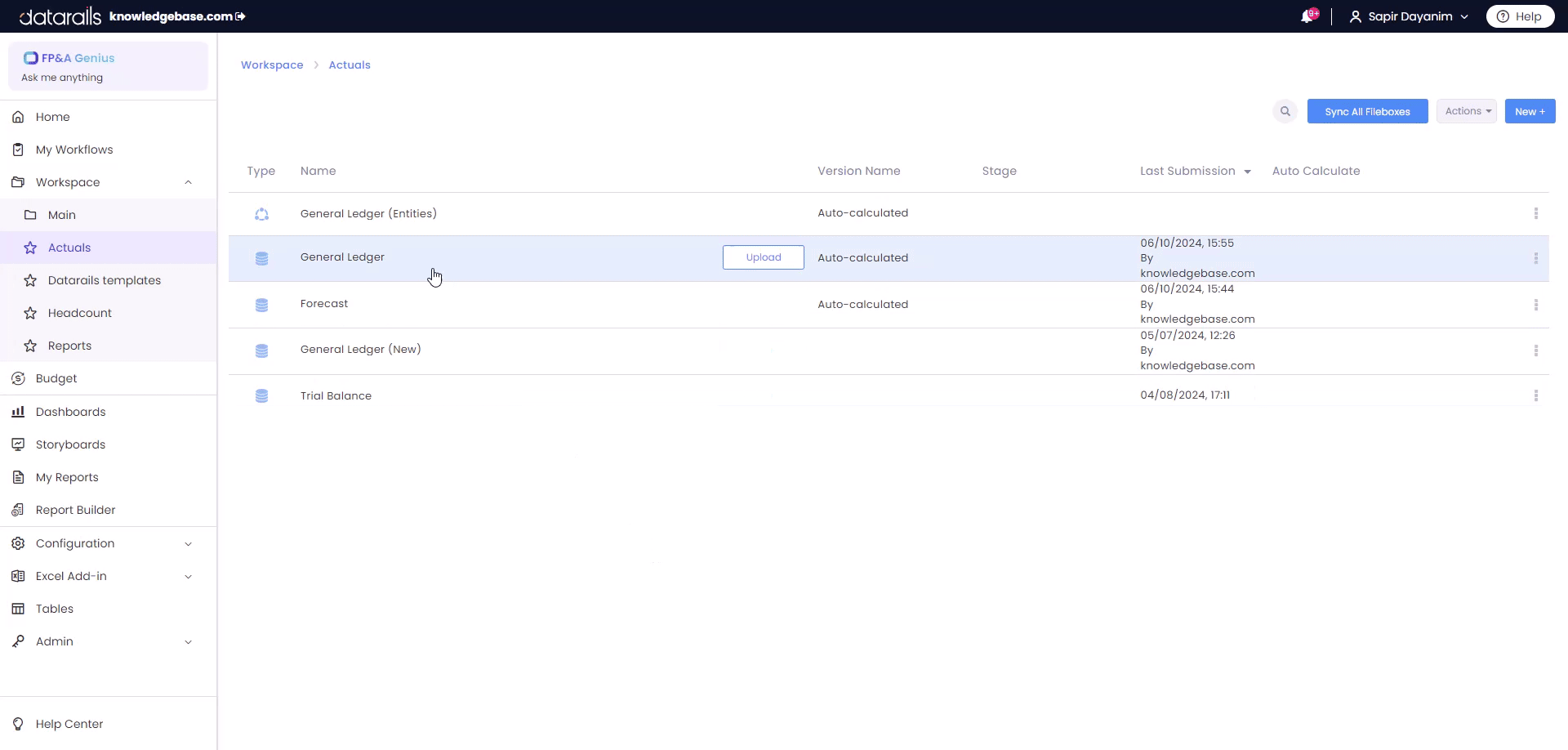Click the Upload button for General Ledger
Viewport: 1568px width, 750px height.
[x=764, y=257]
